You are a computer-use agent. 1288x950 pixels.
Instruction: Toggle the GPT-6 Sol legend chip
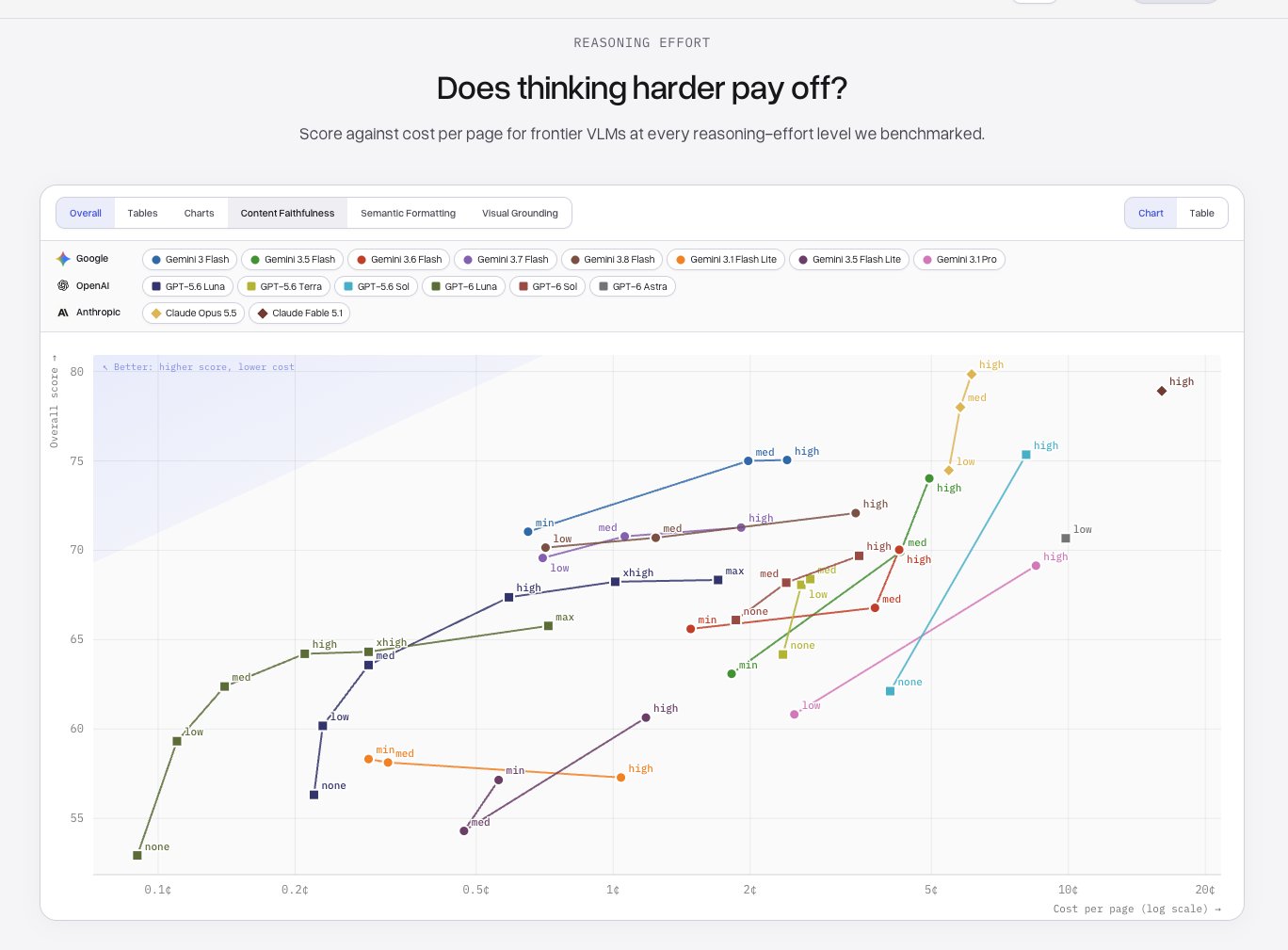547,286
